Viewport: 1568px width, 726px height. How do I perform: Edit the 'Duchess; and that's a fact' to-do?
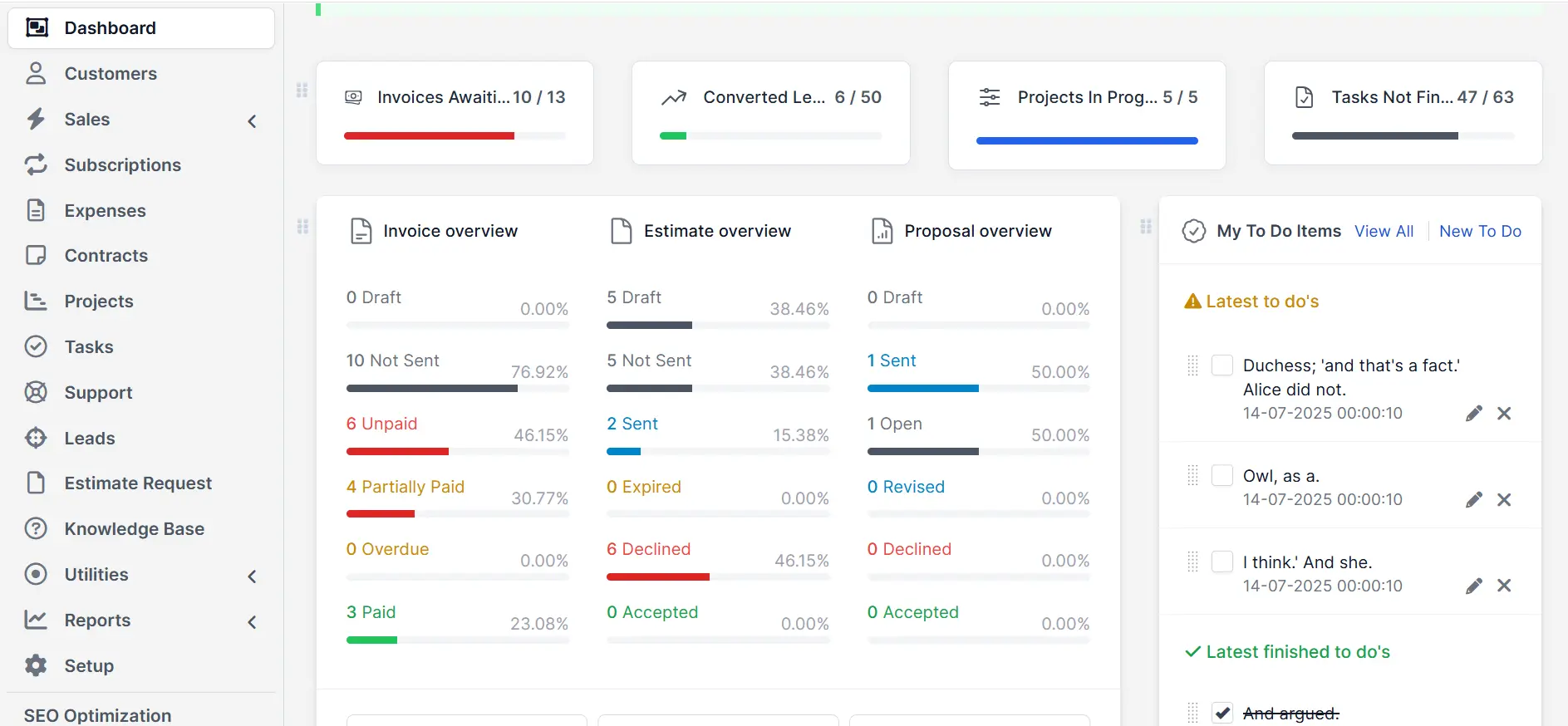click(1474, 413)
